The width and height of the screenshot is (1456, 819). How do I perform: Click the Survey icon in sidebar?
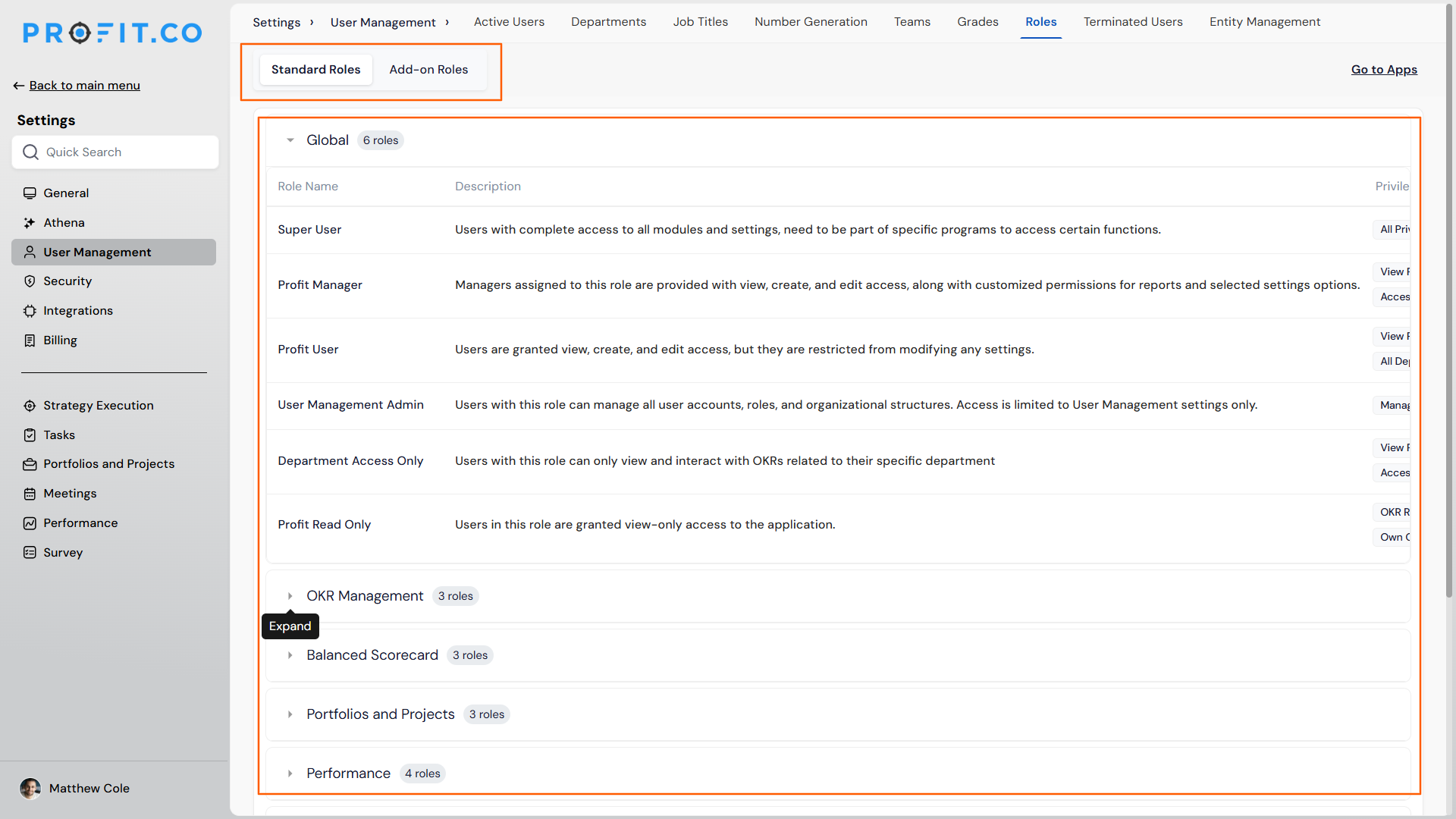pos(30,553)
